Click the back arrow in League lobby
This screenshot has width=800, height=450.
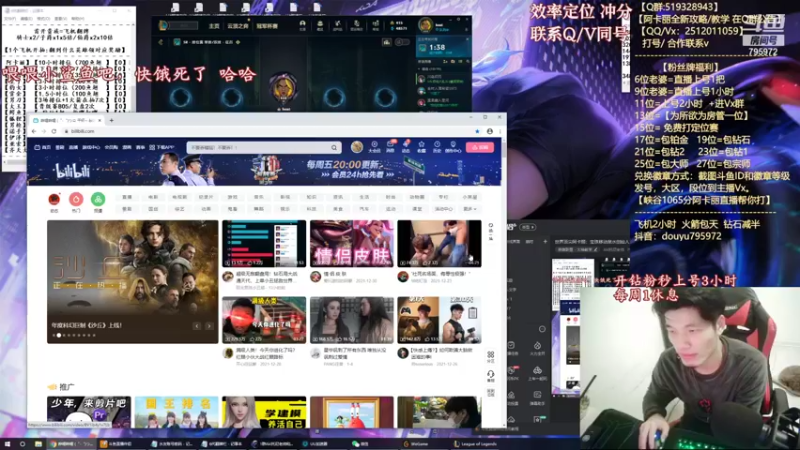click(161, 42)
